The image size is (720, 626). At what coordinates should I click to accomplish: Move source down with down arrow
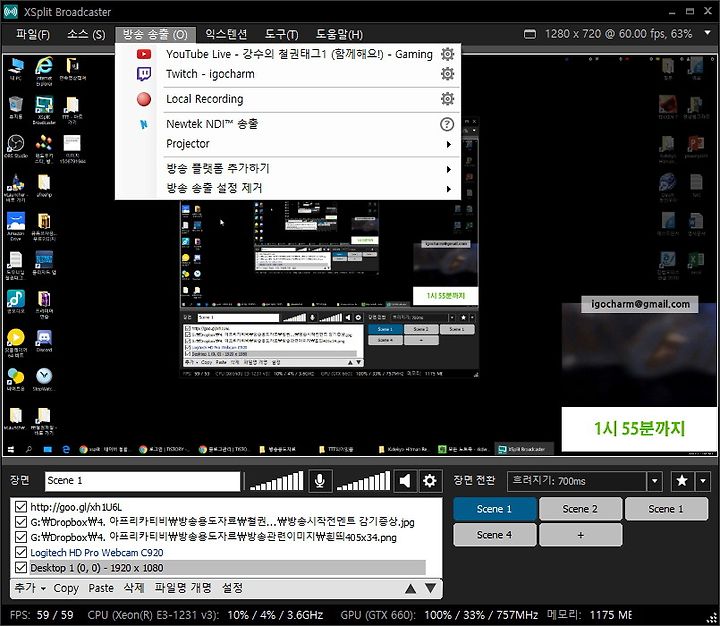430,588
